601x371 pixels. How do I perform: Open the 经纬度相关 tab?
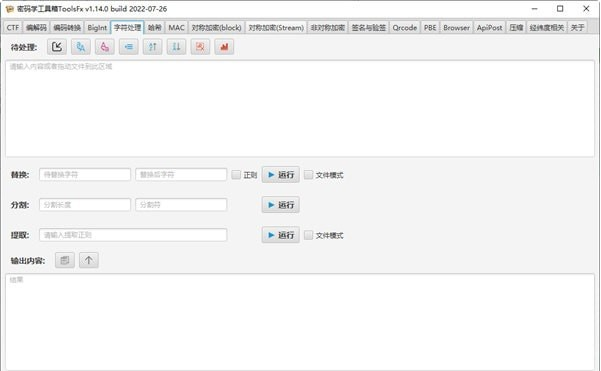click(547, 28)
